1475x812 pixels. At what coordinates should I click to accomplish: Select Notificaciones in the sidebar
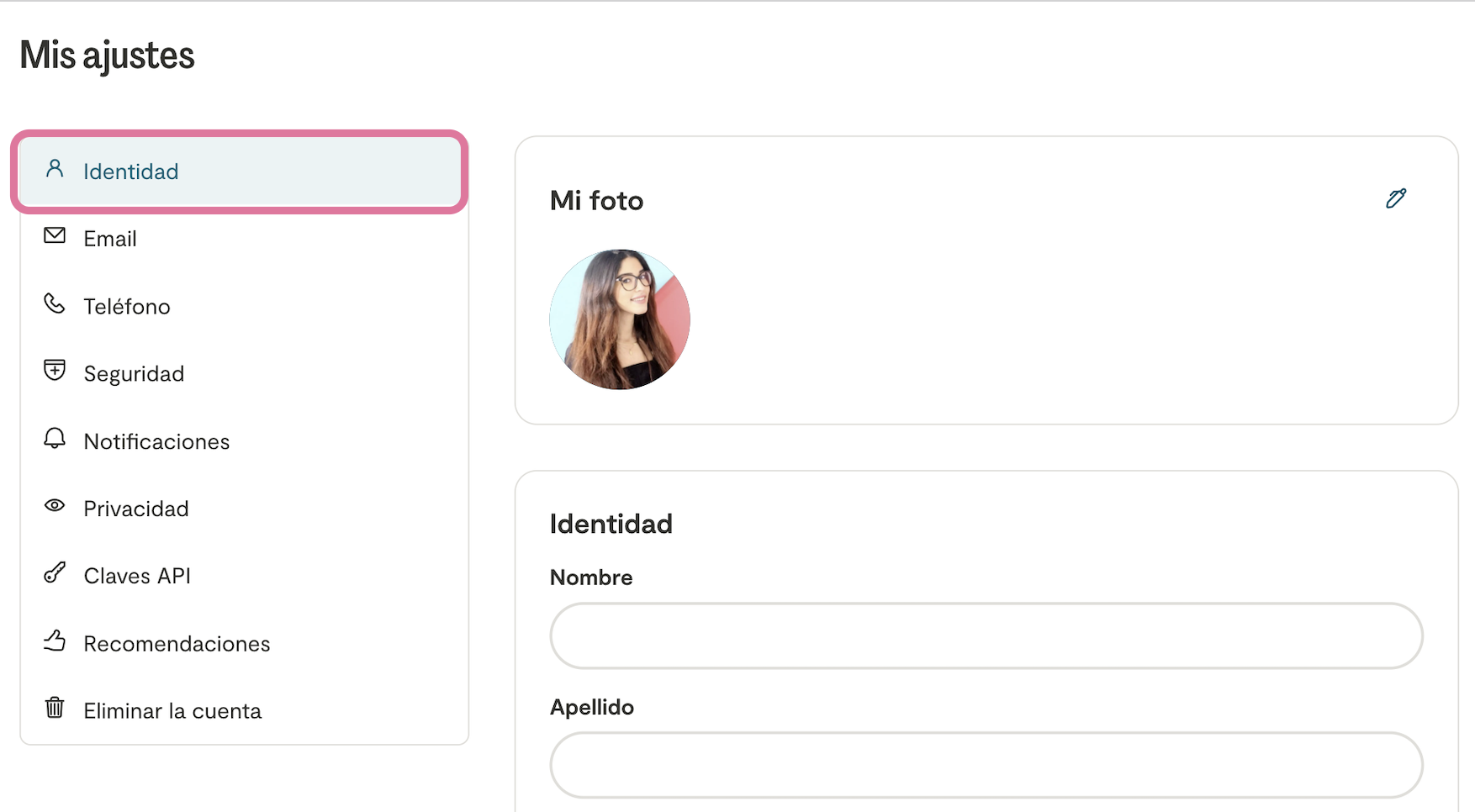point(156,442)
